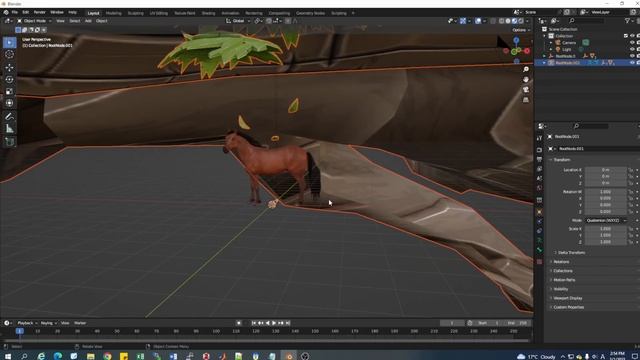Toggle Collection exclude checkbox in outliner
Viewport: 640px width, 360px height.
pos(626,36)
